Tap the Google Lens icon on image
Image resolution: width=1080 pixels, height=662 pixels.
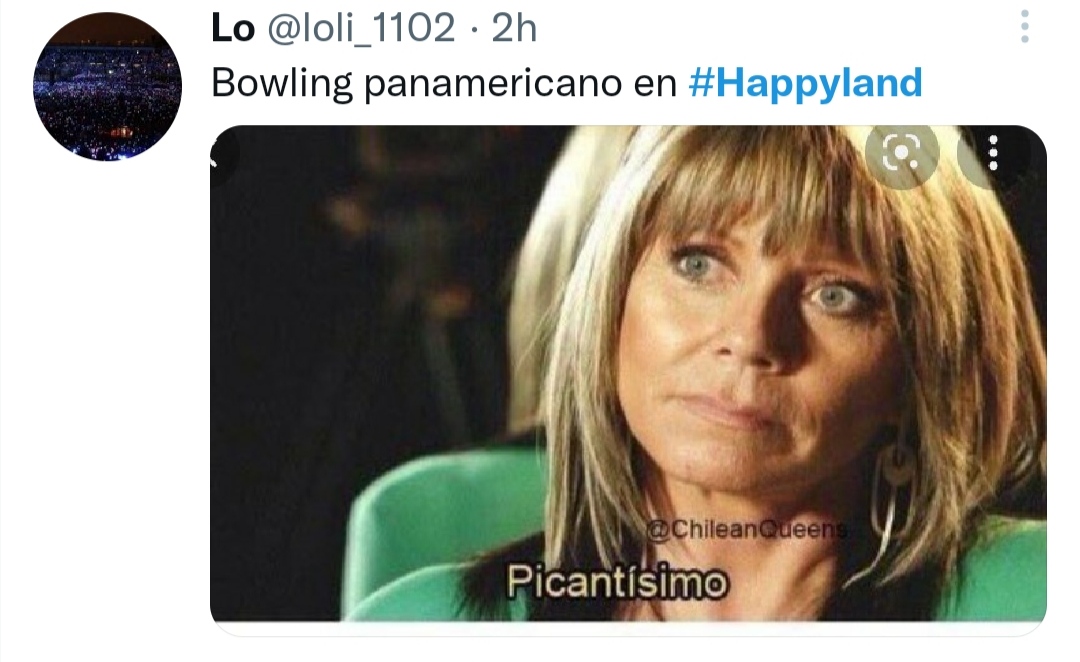pyautogui.click(x=902, y=154)
